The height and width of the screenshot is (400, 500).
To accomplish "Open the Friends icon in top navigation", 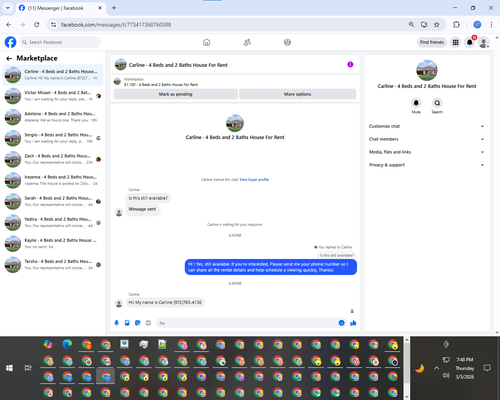I will 247,42.
